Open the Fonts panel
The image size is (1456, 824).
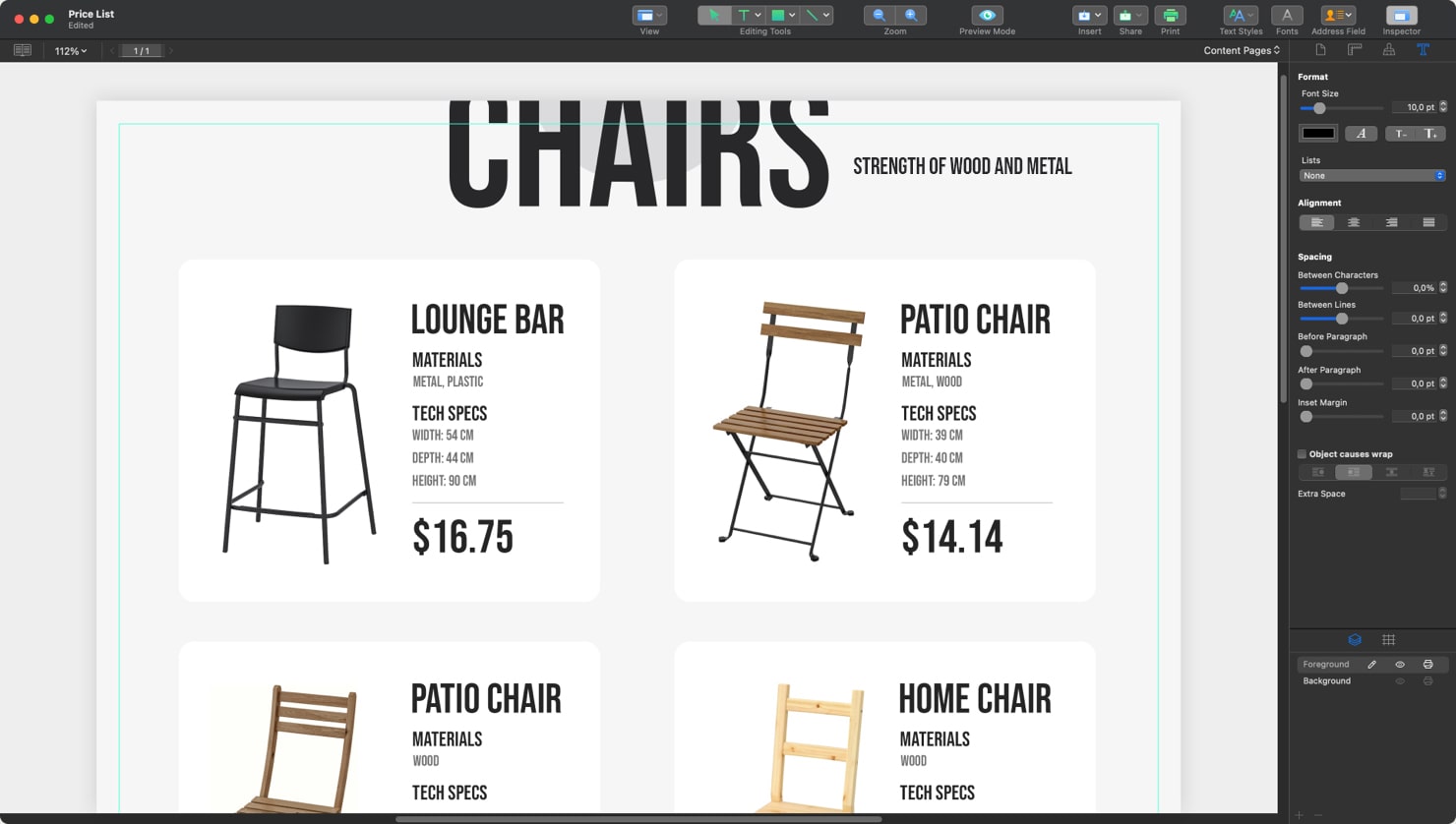[1287, 16]
